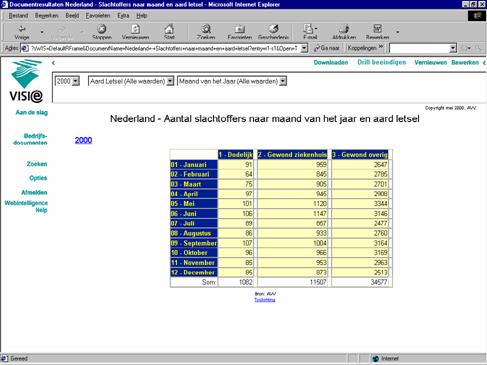487x365 pixels.
Task: Click the Downloaden link
Action: 331,63
